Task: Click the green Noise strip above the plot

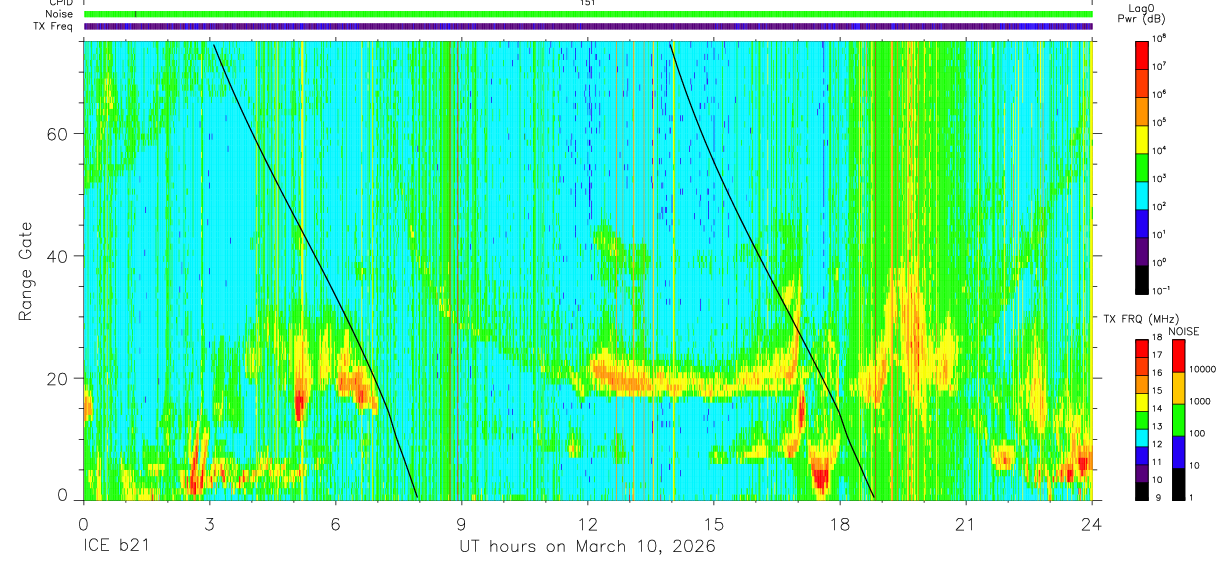Action: tap(588, 14)
